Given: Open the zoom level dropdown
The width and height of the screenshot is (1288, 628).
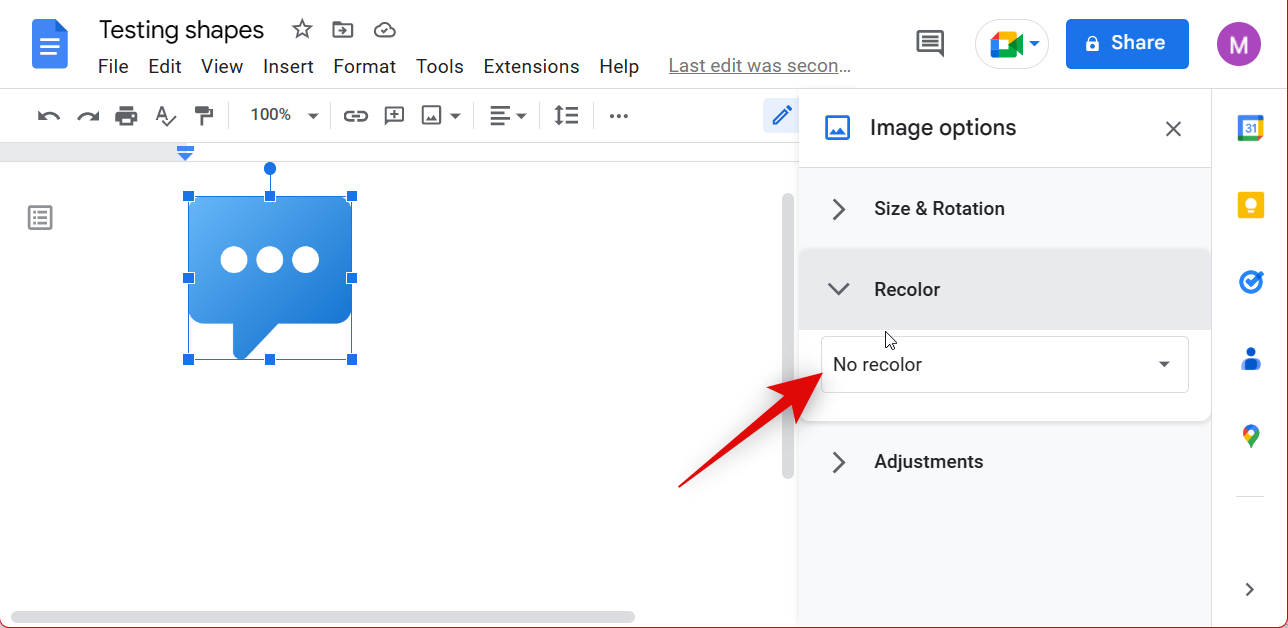Looking at the screenshot, I should (x=284, y=115).
